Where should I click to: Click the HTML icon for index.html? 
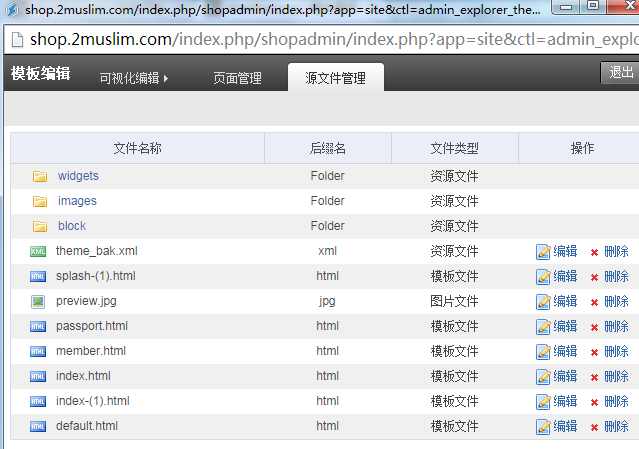(38, 376)
